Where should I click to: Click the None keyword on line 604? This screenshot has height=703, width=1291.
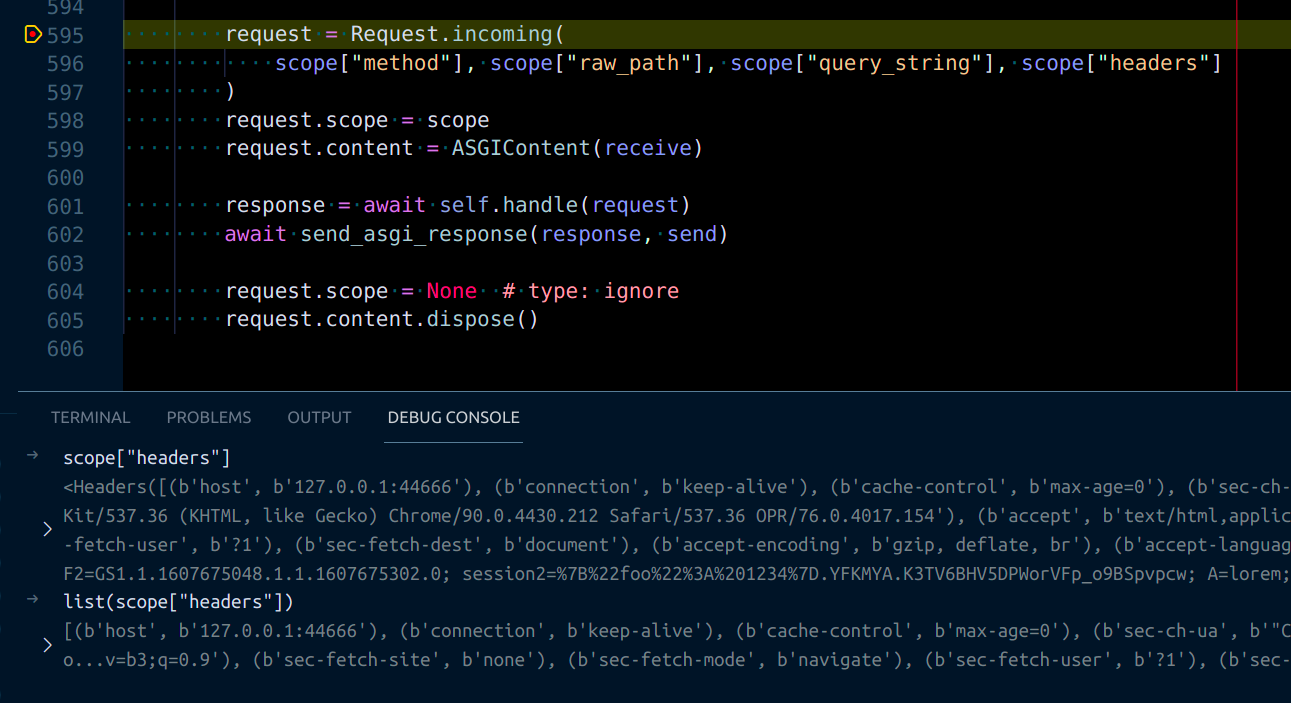click(x=451, y=291)
